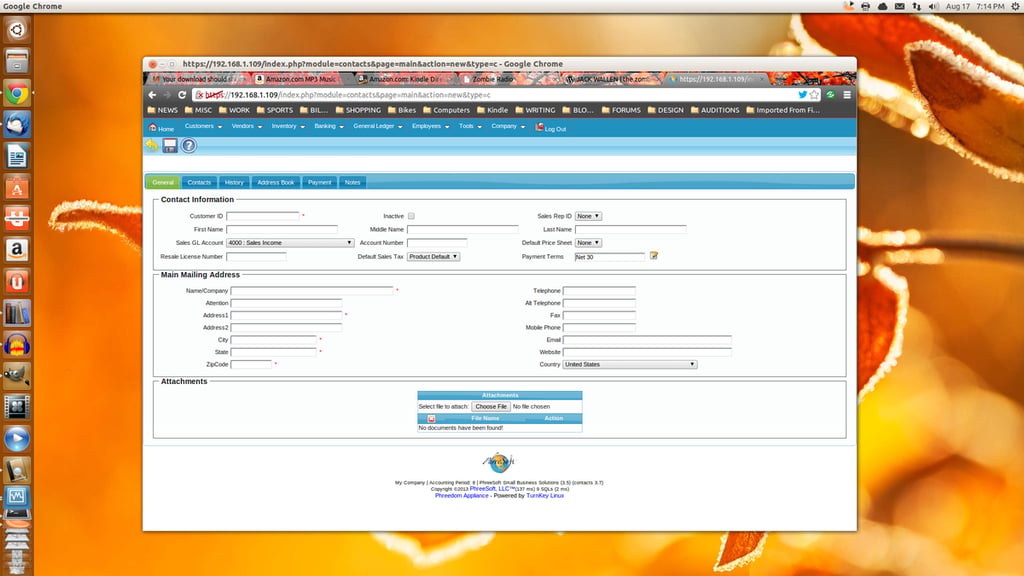This screenshot has height=576, width=1024.
Task: Click the Payment Terms edit icon
Action: (x=654, y=256)
